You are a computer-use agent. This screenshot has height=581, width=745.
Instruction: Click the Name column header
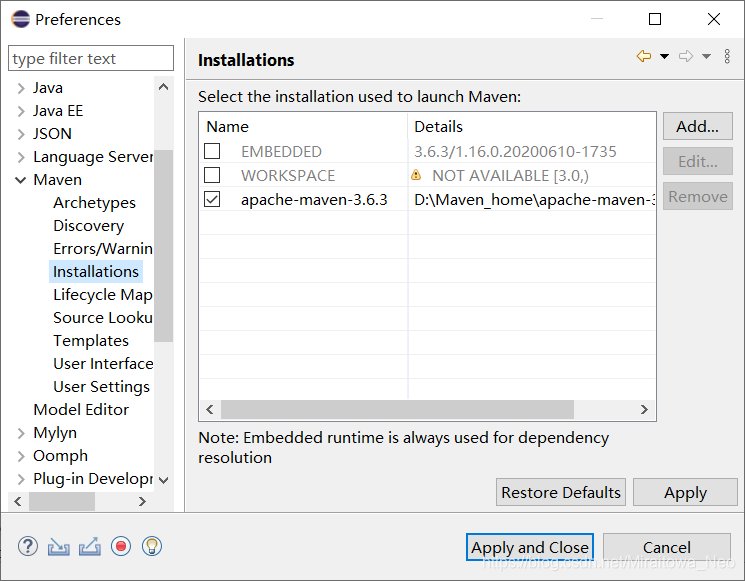point(303,126)
